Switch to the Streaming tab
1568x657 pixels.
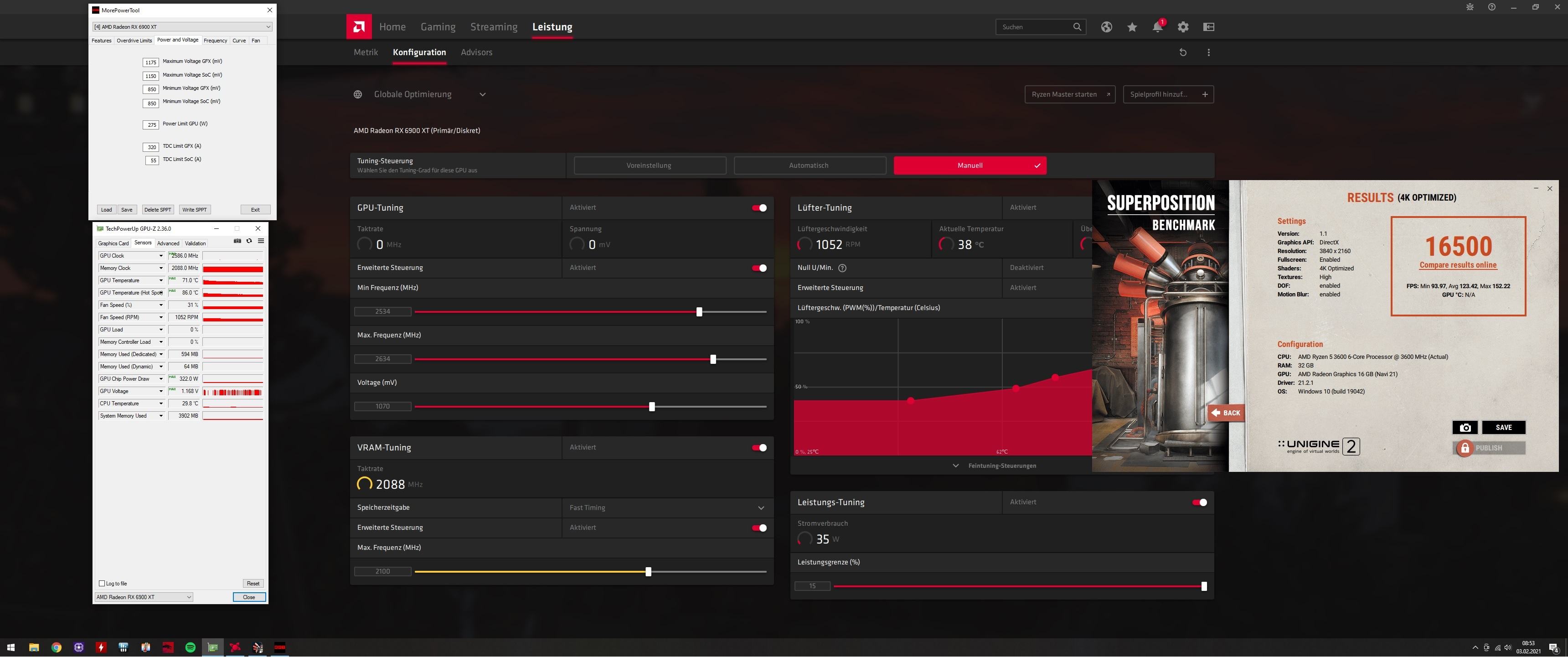pyautogui.click(x=494, y=27)
